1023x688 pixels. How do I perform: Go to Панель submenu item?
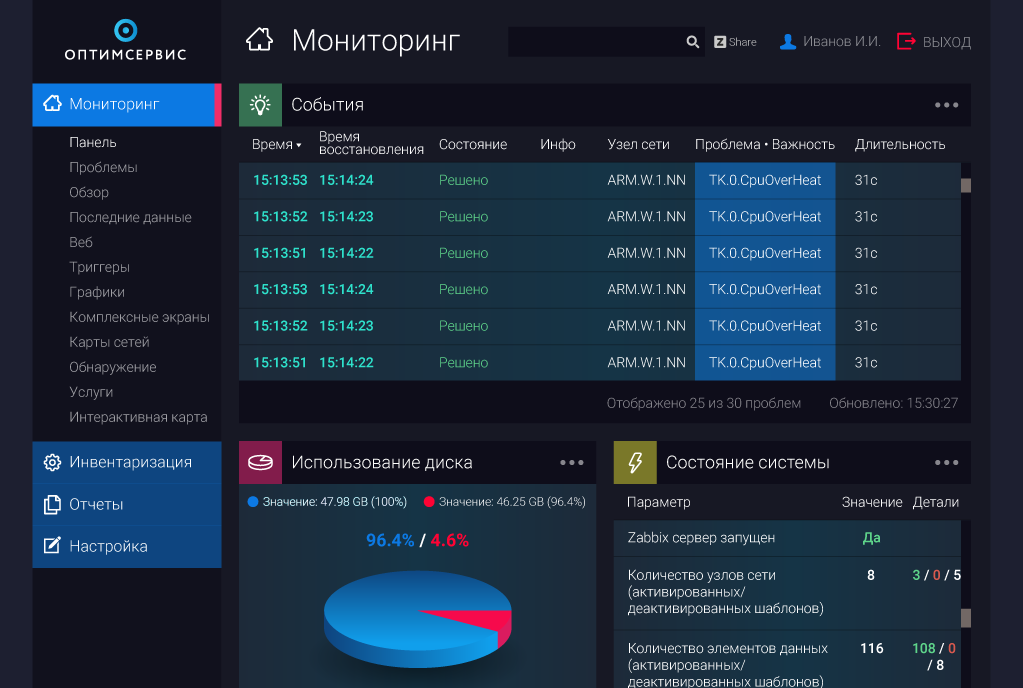pos(93,142)
